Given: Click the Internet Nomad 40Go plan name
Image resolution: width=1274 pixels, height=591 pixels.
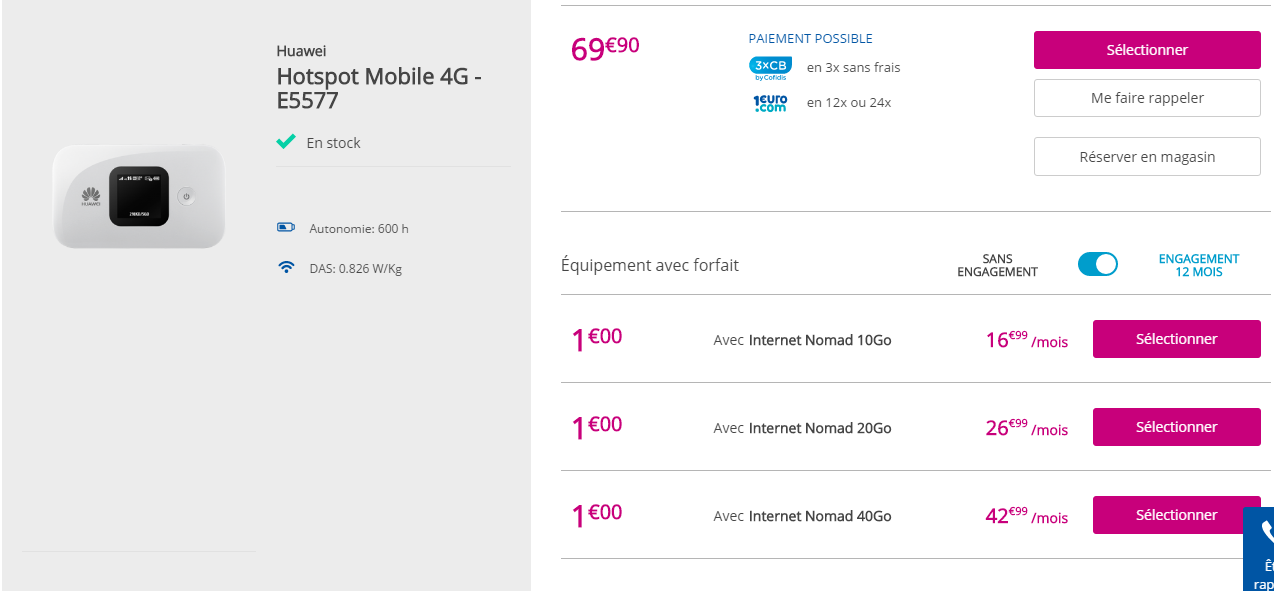Looking at the screenshot, I should [819, 516].
